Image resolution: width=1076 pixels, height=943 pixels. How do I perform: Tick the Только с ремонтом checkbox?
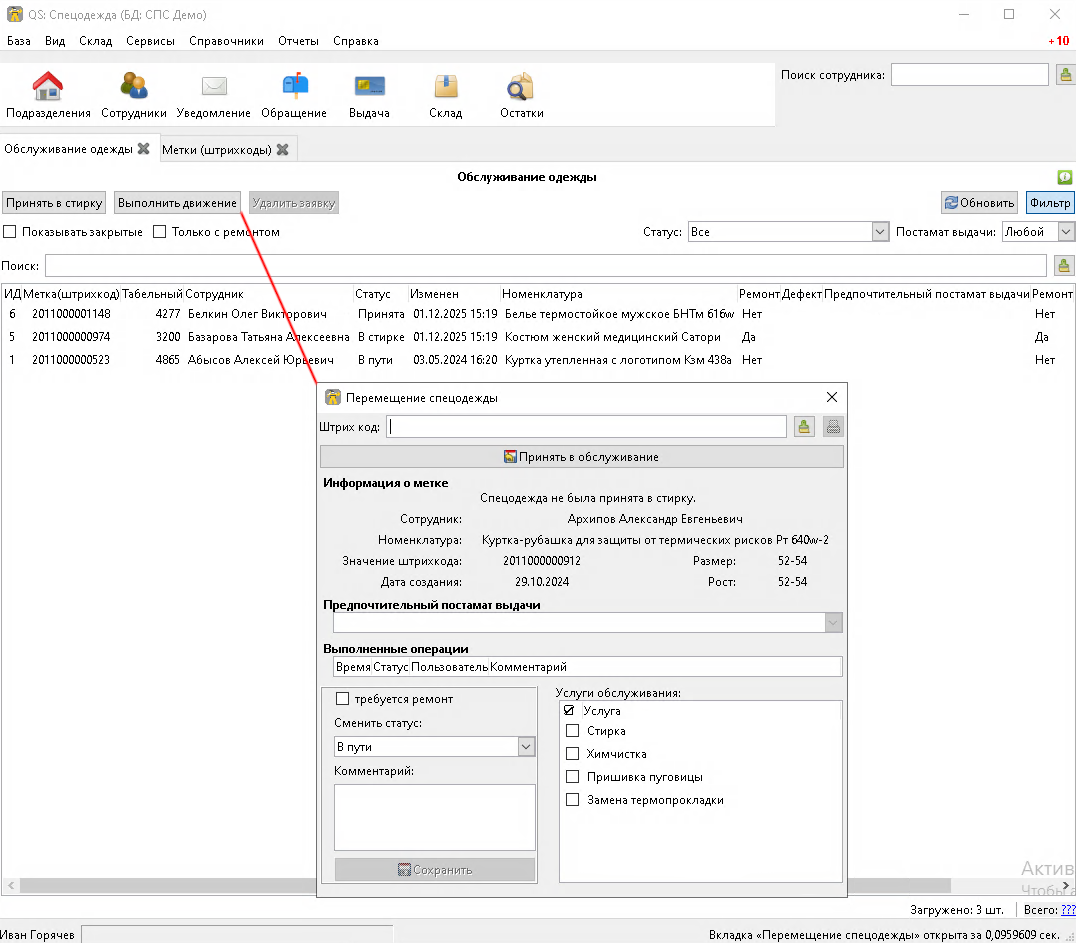click(x=160, y=232)
